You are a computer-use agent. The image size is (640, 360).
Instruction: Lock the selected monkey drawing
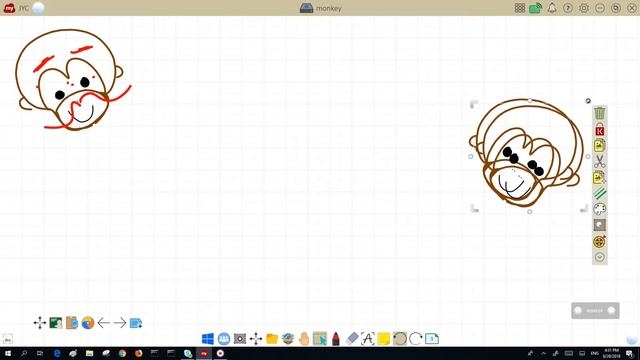pyautogui.click(x=599, y=129)
